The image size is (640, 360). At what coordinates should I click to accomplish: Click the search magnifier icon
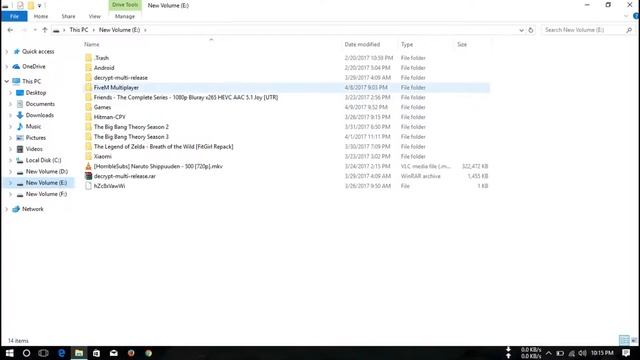point(629,30)
